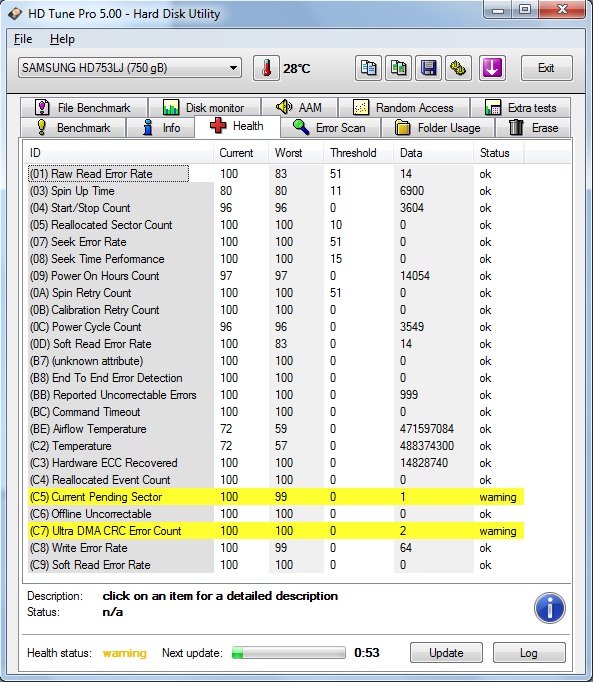Click the 14054 power-on hours value
The image size is (593, 682).
click(x=415, y=275)
